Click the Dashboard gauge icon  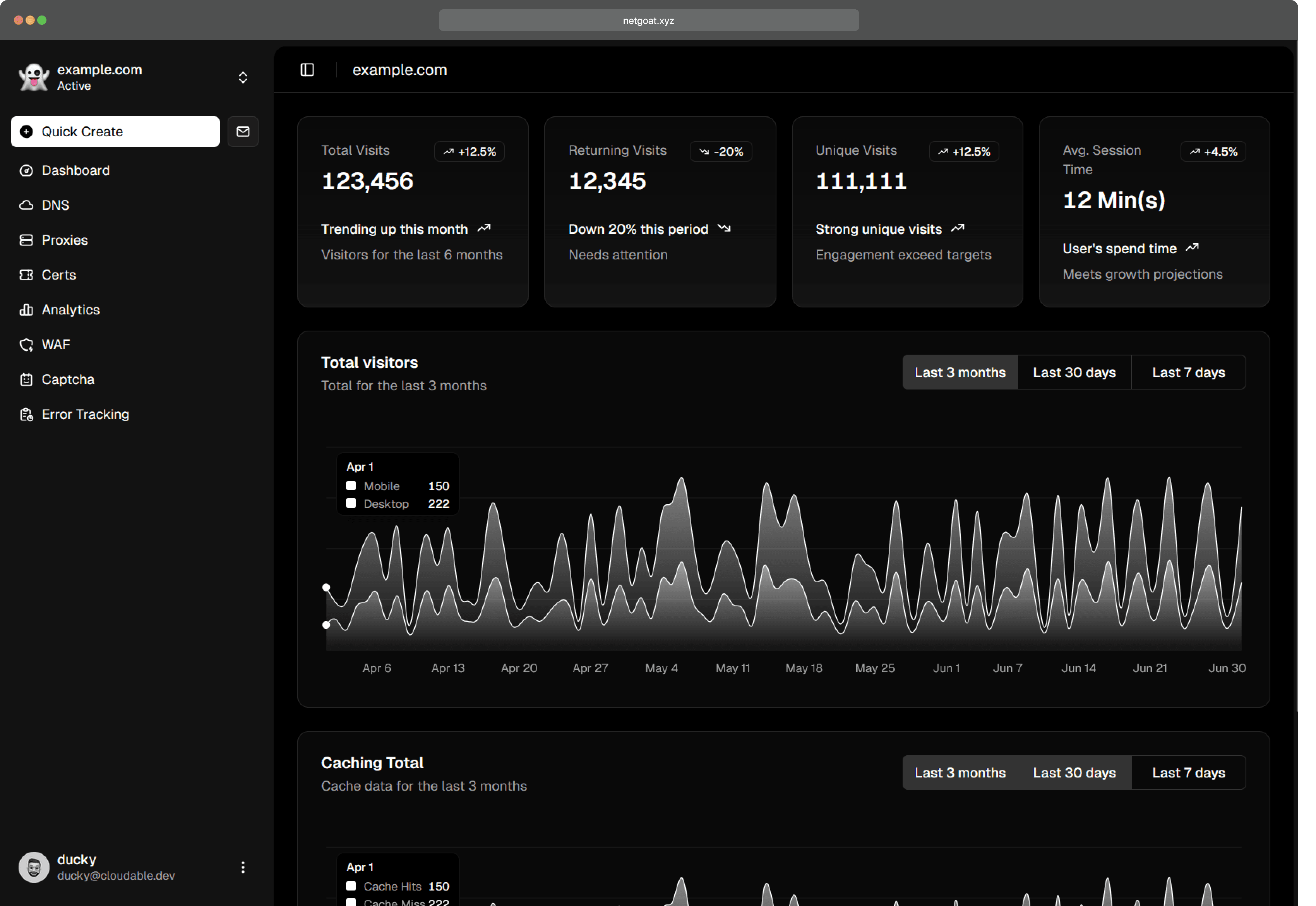coord(26,170)
